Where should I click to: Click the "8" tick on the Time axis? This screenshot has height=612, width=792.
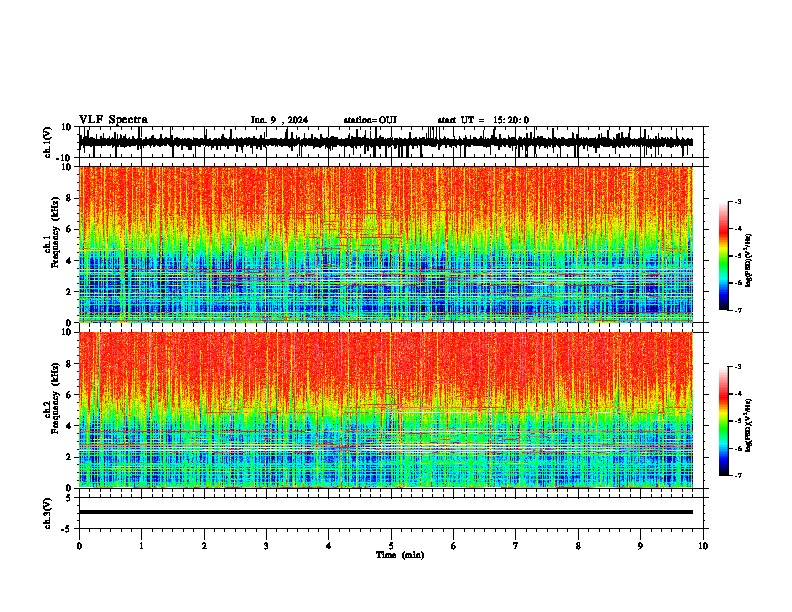(x=578, y=546)
